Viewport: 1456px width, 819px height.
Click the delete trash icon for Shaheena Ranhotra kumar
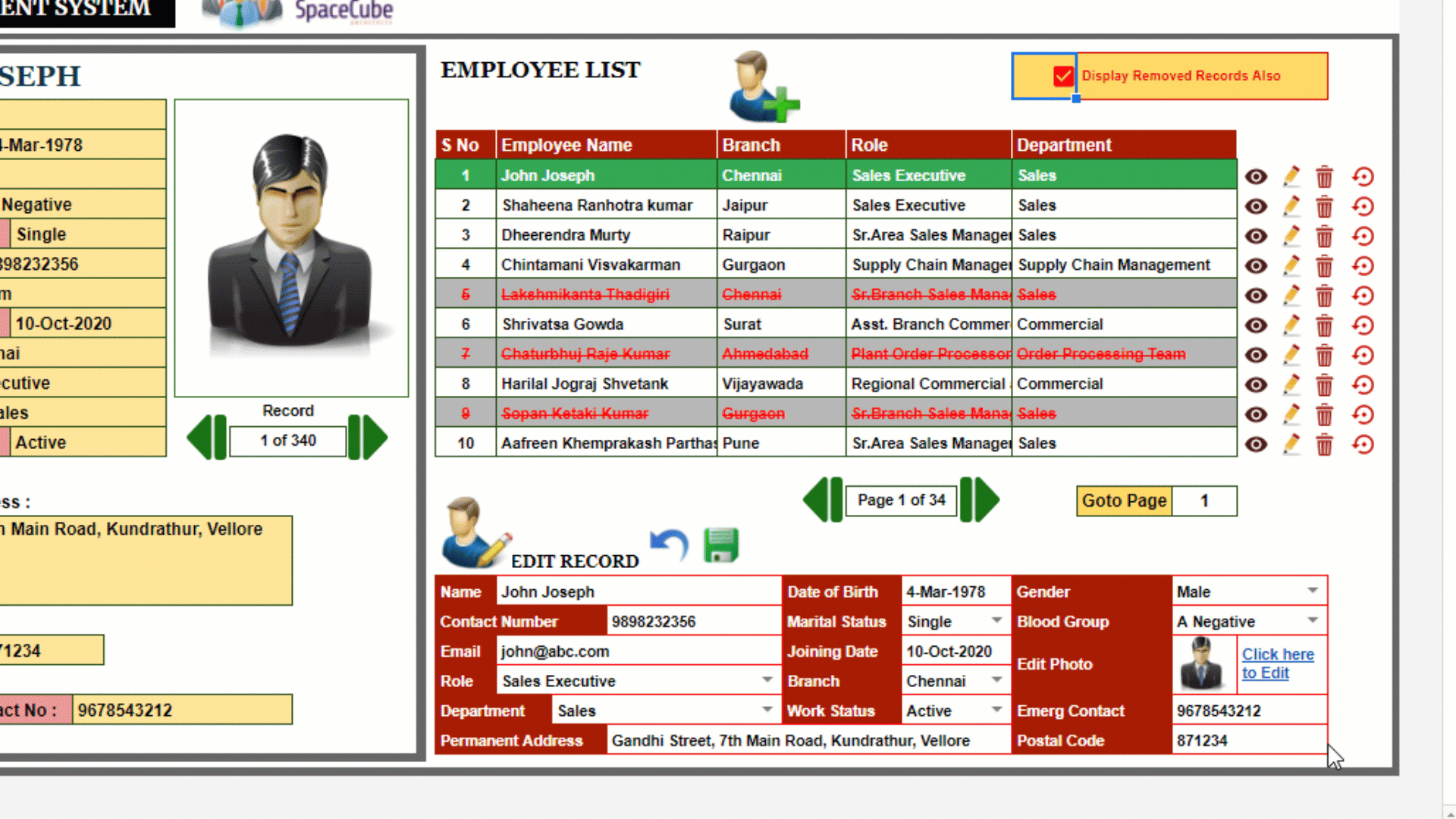point(1325,206)
